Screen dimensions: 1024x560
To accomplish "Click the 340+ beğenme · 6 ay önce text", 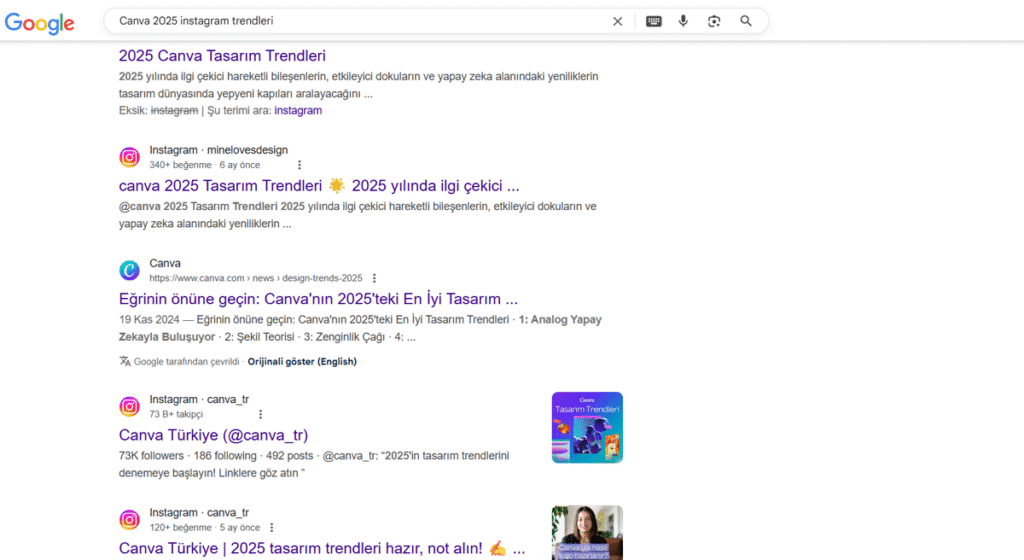I will [204, 165].
